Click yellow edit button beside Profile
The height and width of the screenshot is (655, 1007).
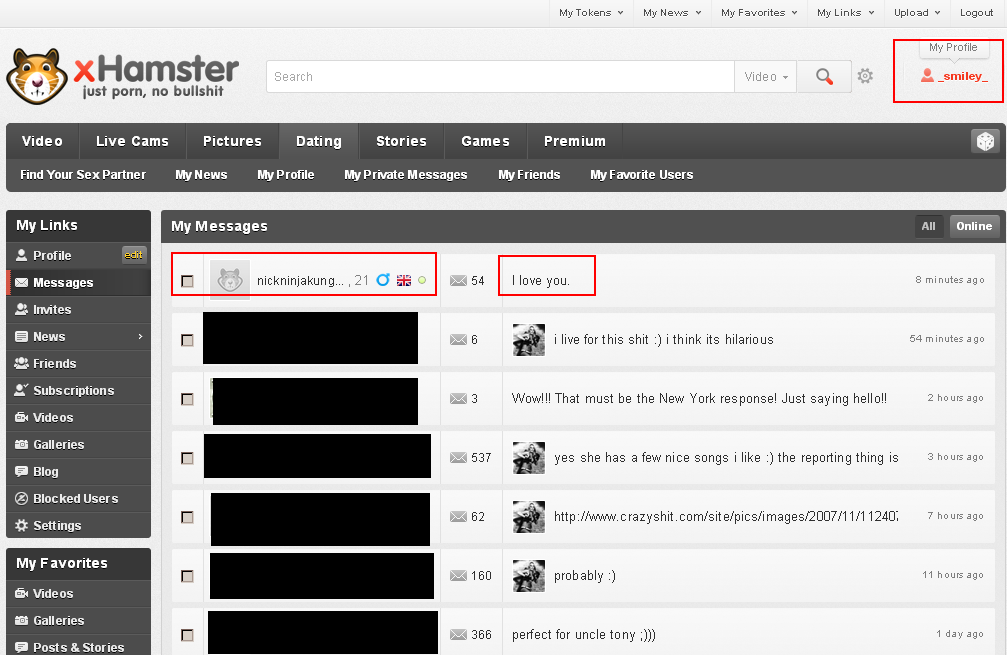[134, 255]
